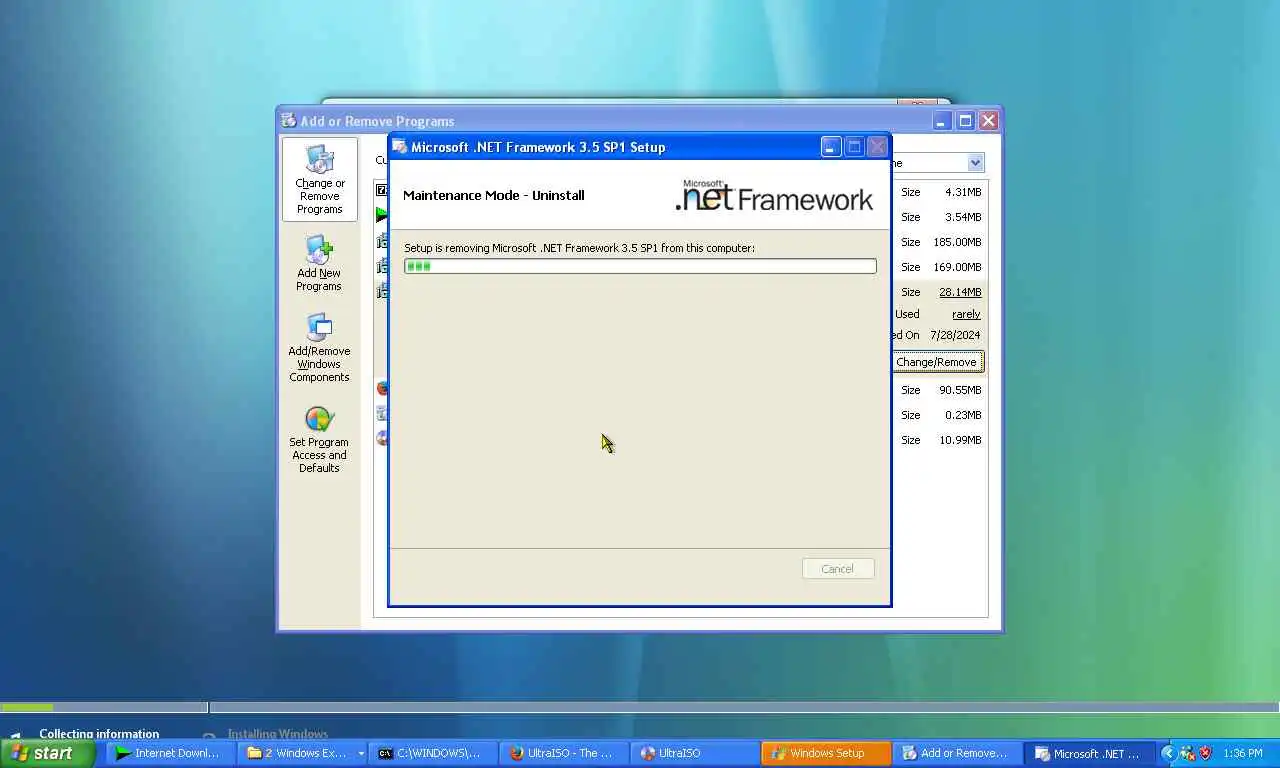Click the Change/Remove button
This screenshot has height=768, width=1280.
936,362
